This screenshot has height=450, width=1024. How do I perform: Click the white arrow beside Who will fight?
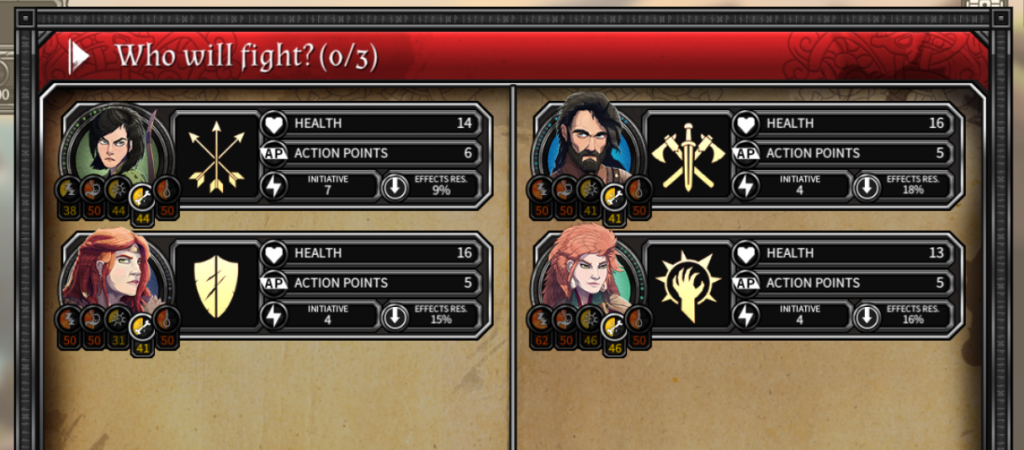click(x=79, y=57)
